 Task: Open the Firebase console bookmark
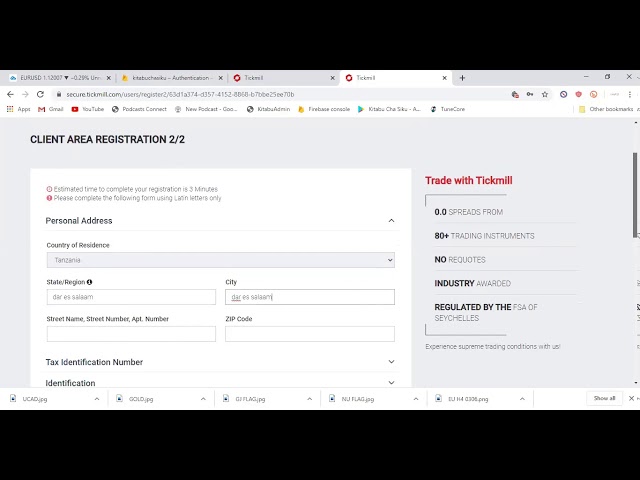tap(324, 109)
